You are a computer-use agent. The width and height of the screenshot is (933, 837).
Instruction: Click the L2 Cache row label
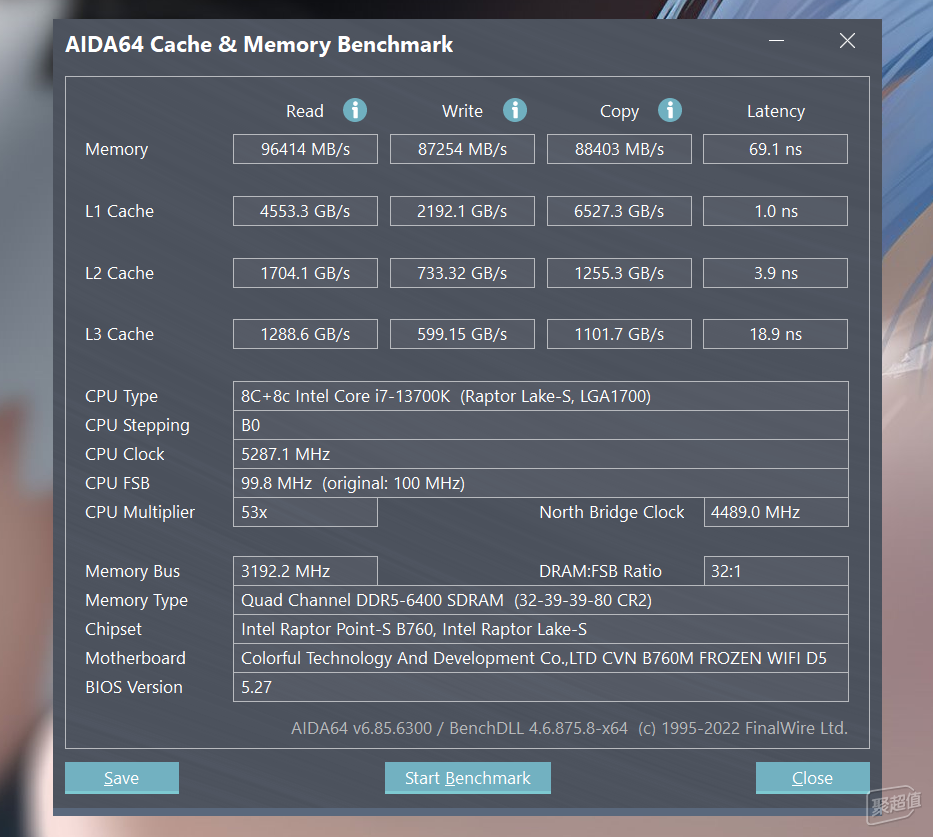(x=120, y=273)
